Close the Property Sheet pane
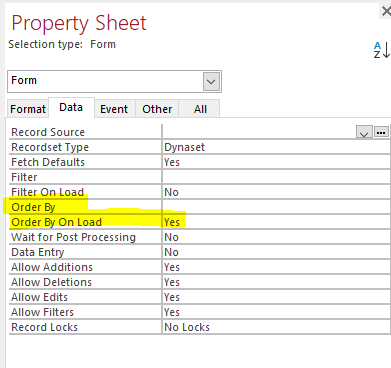The width and height of the screenshot is (391, 368). 386,11
